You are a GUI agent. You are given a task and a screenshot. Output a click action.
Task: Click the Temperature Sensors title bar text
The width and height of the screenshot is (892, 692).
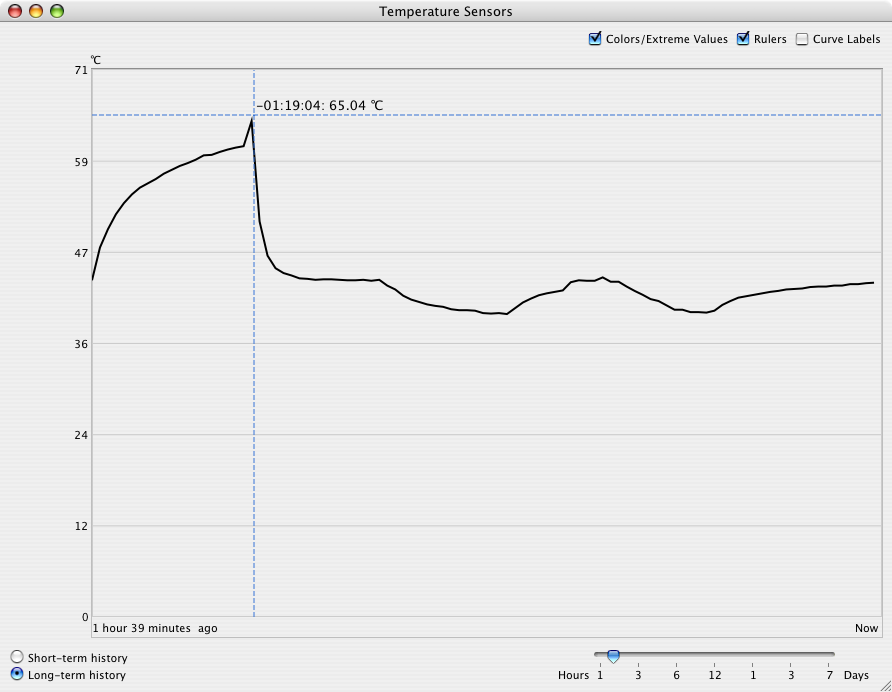446,12
